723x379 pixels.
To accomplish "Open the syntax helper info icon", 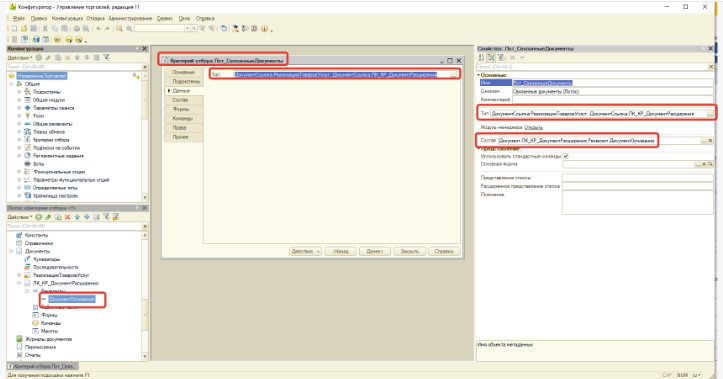I will (x=264, y=29).
